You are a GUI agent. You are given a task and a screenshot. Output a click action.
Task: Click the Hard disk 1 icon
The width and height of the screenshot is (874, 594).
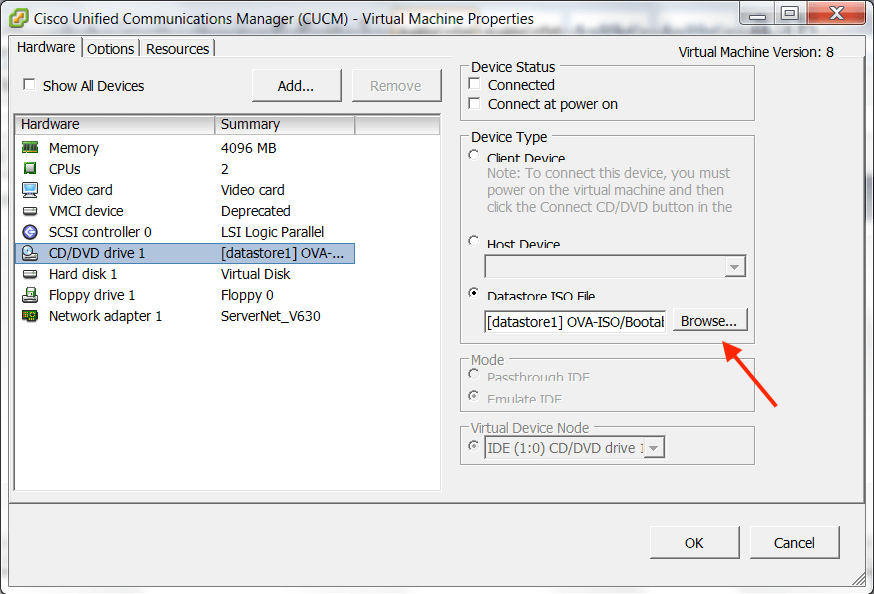(30, 274)
